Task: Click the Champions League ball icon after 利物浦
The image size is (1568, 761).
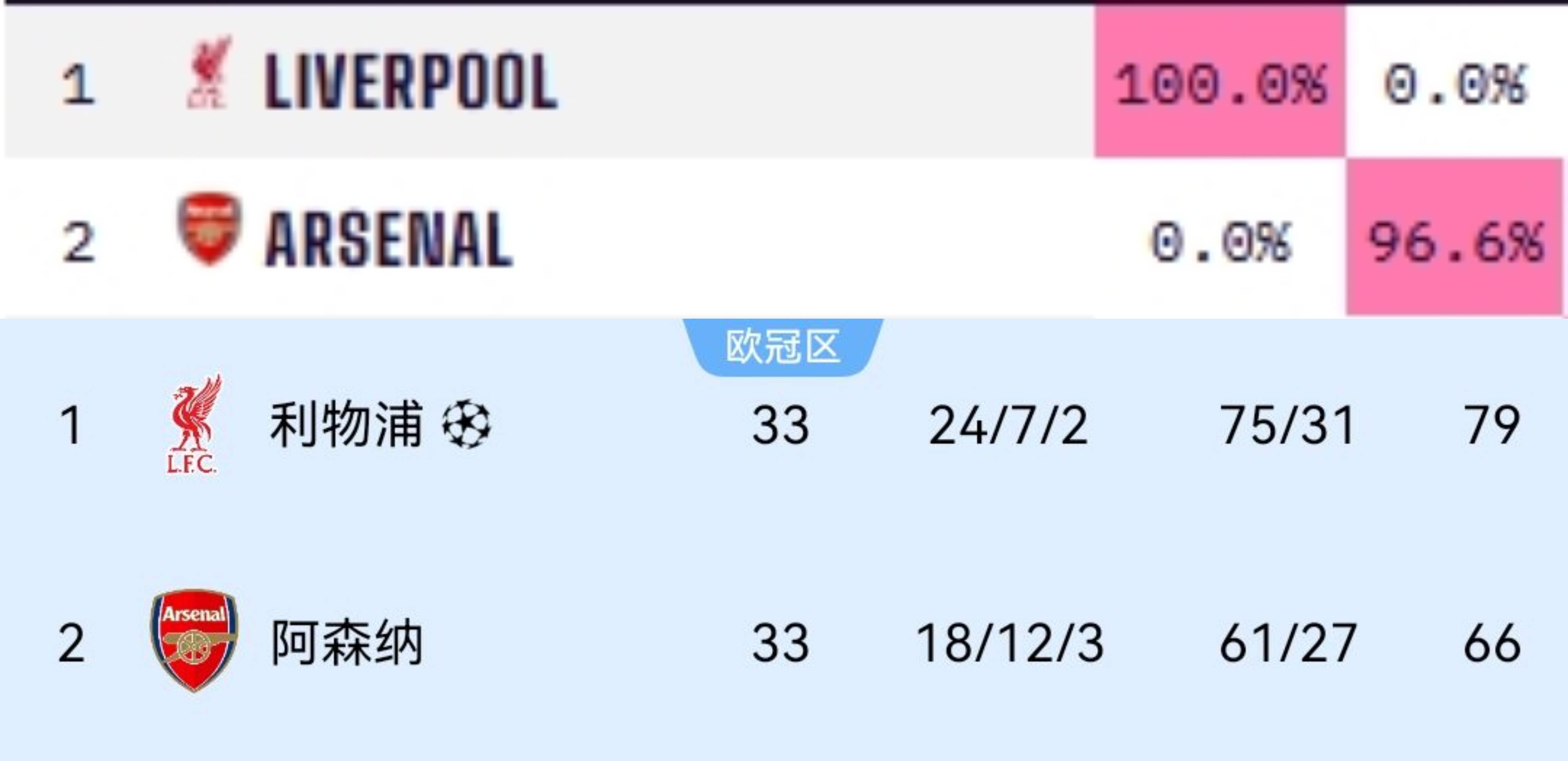Action: click(465, 424)
